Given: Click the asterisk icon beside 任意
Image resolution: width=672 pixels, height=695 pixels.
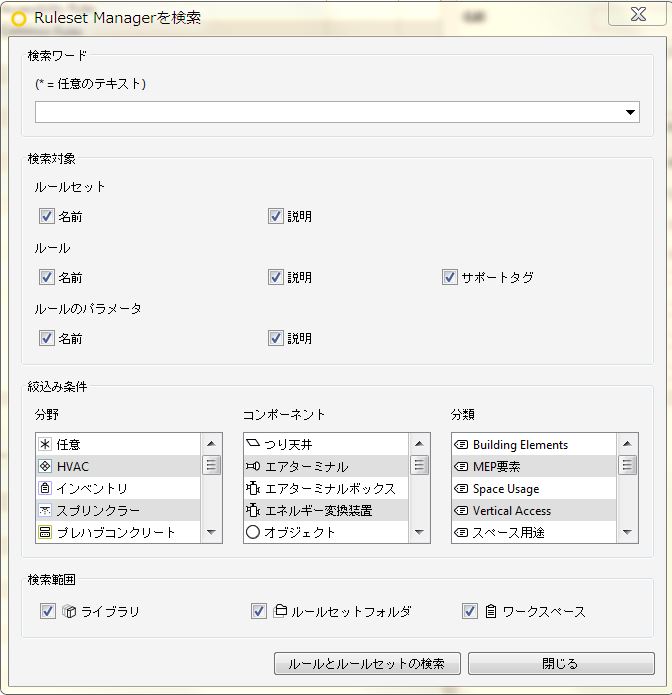Looking at the screenshot, I should tap(45, 444).
